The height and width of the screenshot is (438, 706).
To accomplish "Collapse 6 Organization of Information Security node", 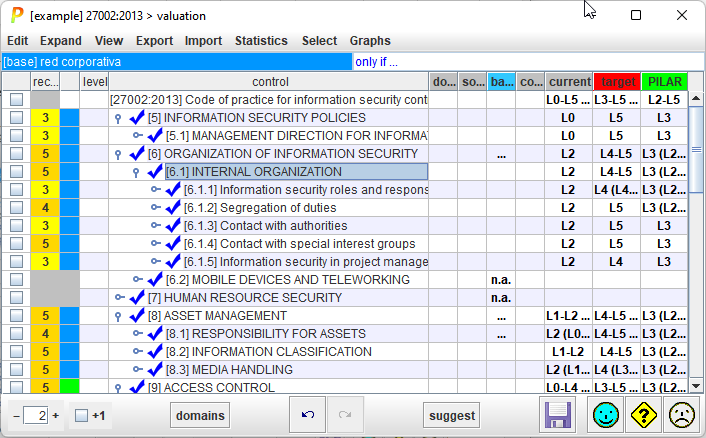I will tap(118, 154).
